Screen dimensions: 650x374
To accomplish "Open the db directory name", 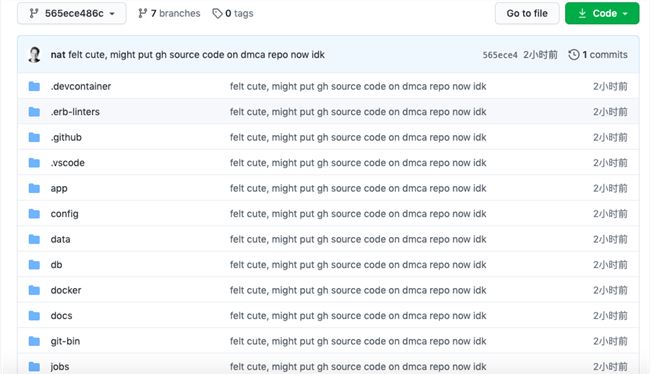I will click(56, 265).
